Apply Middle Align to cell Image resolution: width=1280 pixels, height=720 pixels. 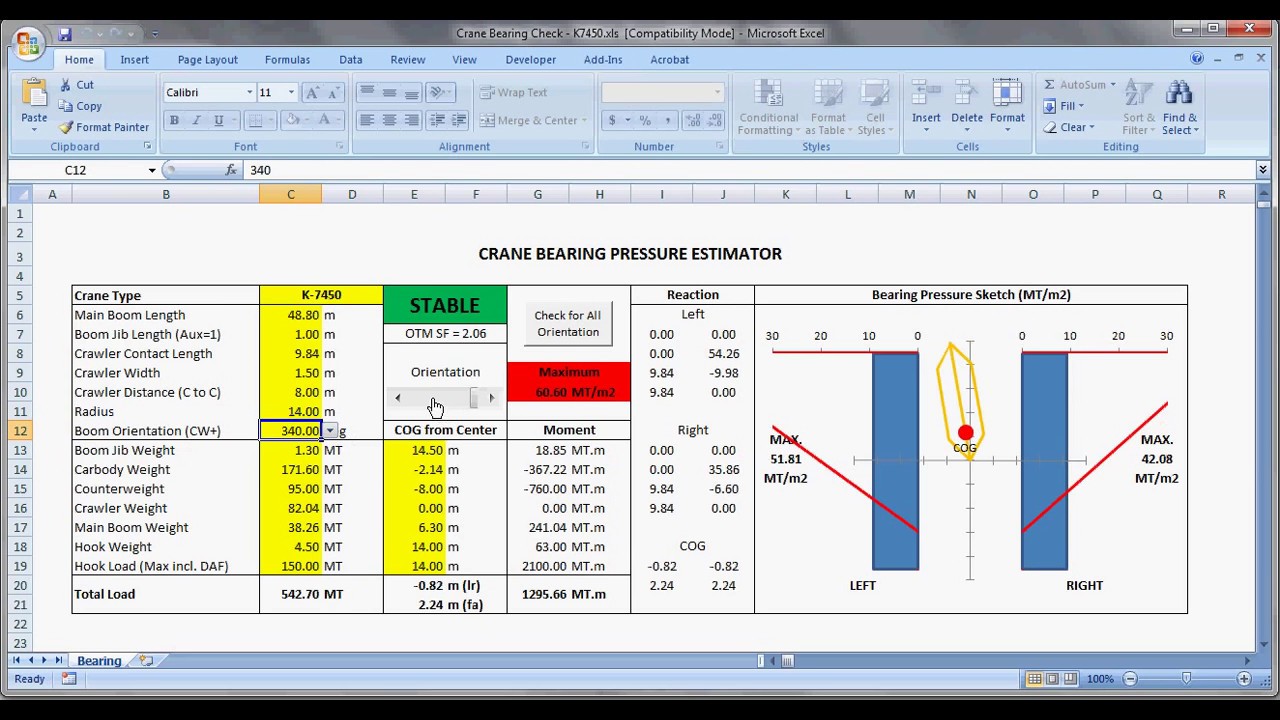coord(389,92)
